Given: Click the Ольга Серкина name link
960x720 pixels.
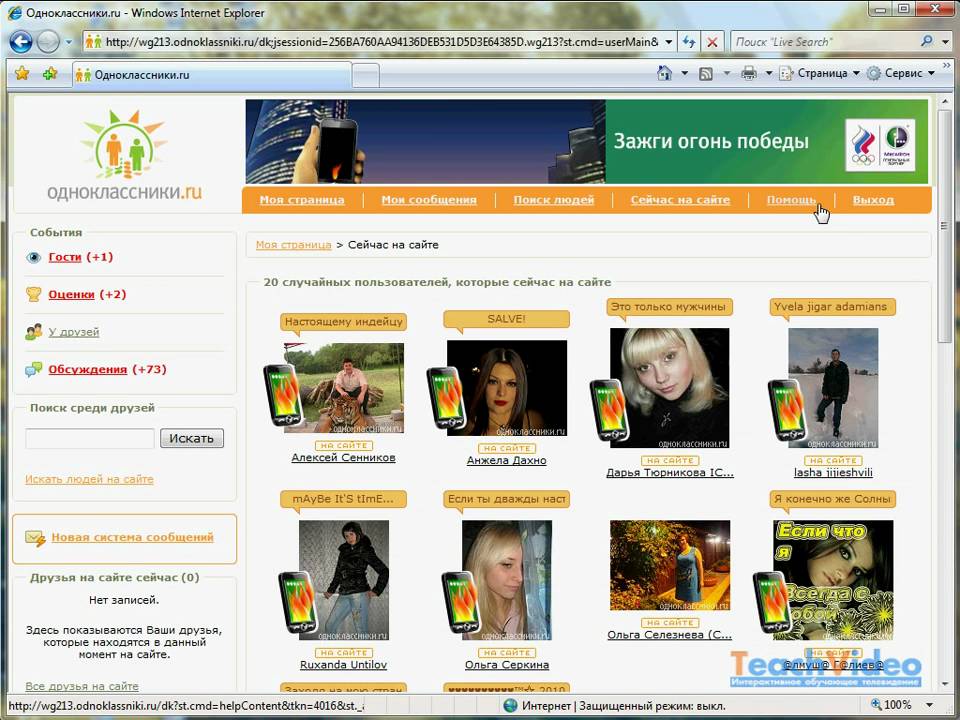Looking at the screenshot, I should coord(507,665).
